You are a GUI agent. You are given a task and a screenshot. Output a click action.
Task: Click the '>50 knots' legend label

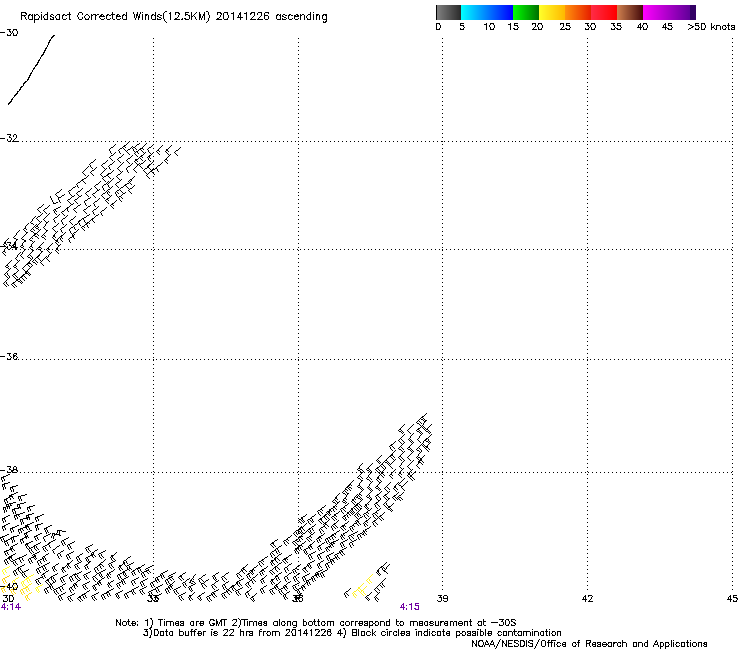711,27
